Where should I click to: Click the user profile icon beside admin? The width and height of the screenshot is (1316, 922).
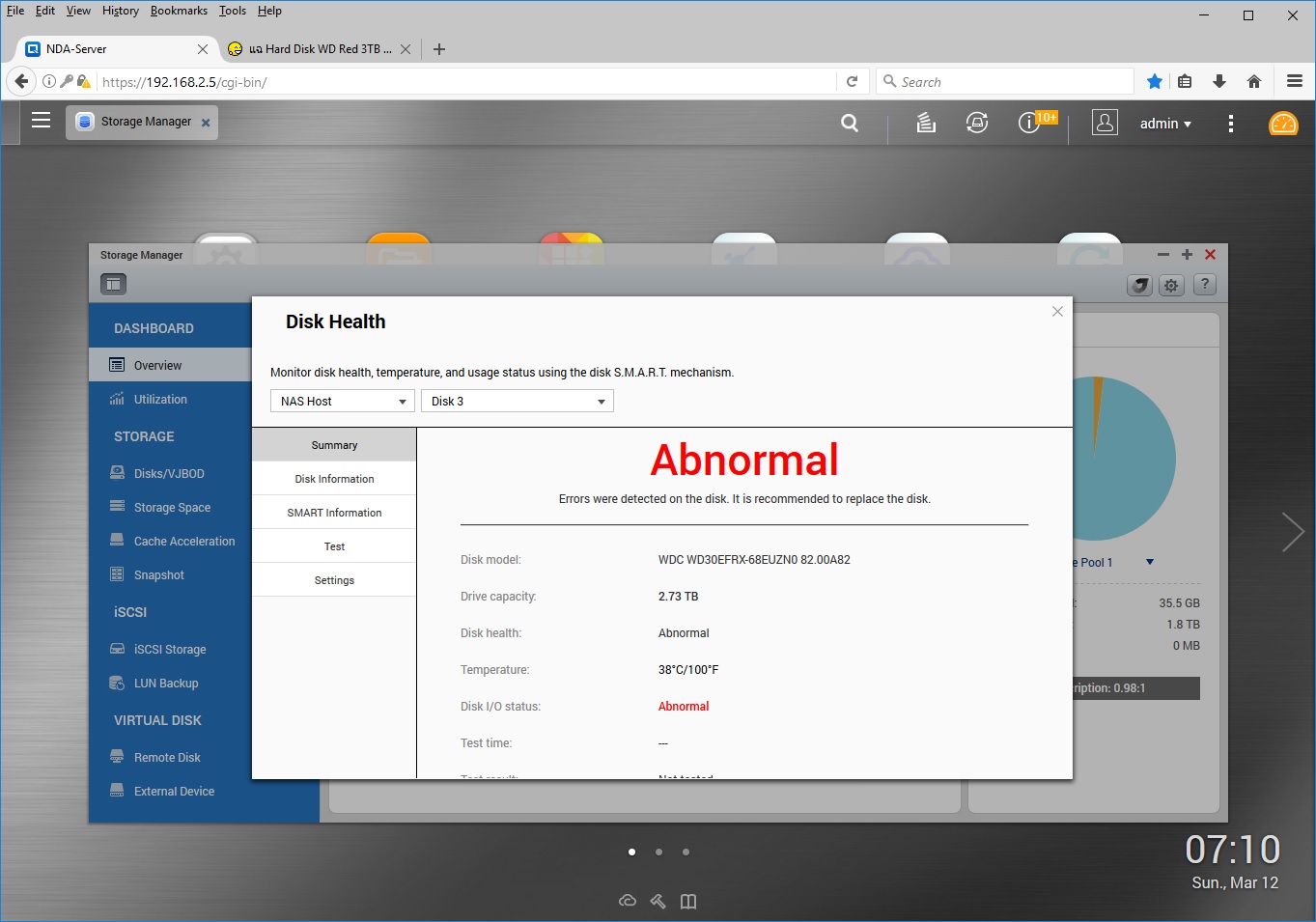[1105, 123]
